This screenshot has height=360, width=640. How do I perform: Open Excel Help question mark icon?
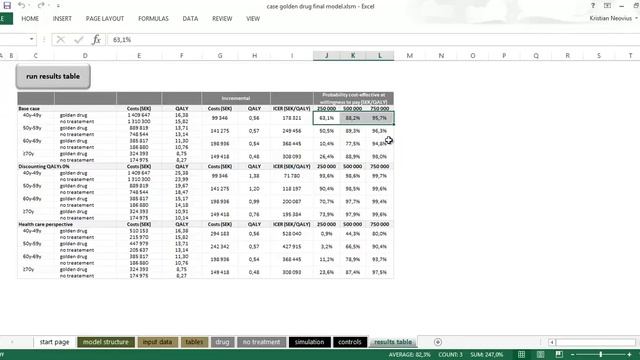point(593,6)
